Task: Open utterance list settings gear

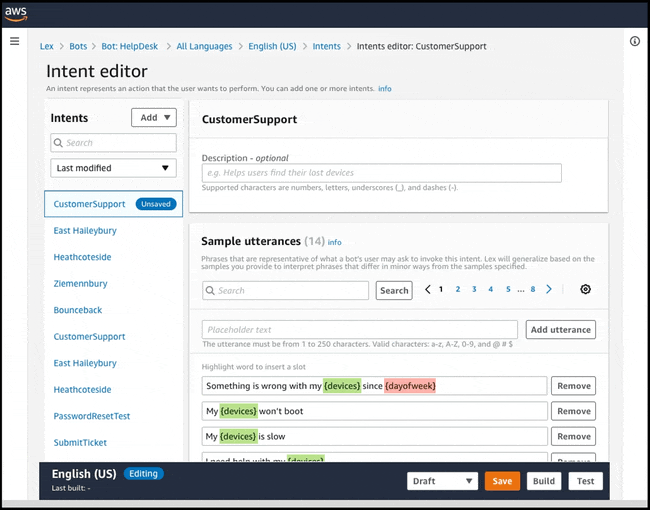Action: [x=585, y=289]
